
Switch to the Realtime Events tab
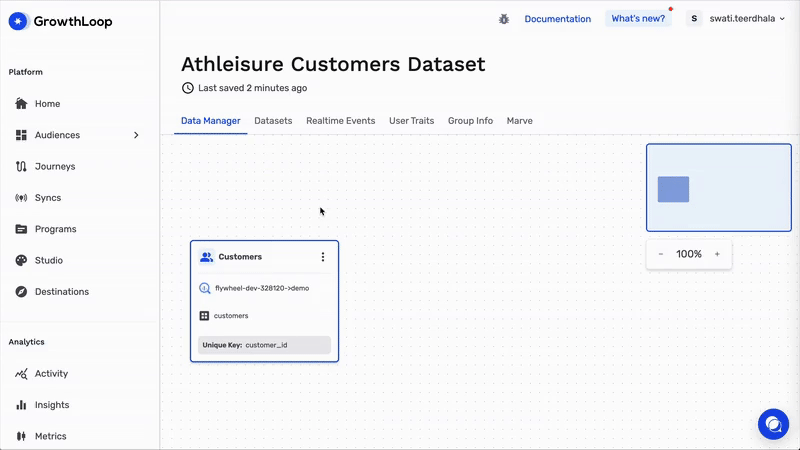pyautogui.click(x=340, y=121)
